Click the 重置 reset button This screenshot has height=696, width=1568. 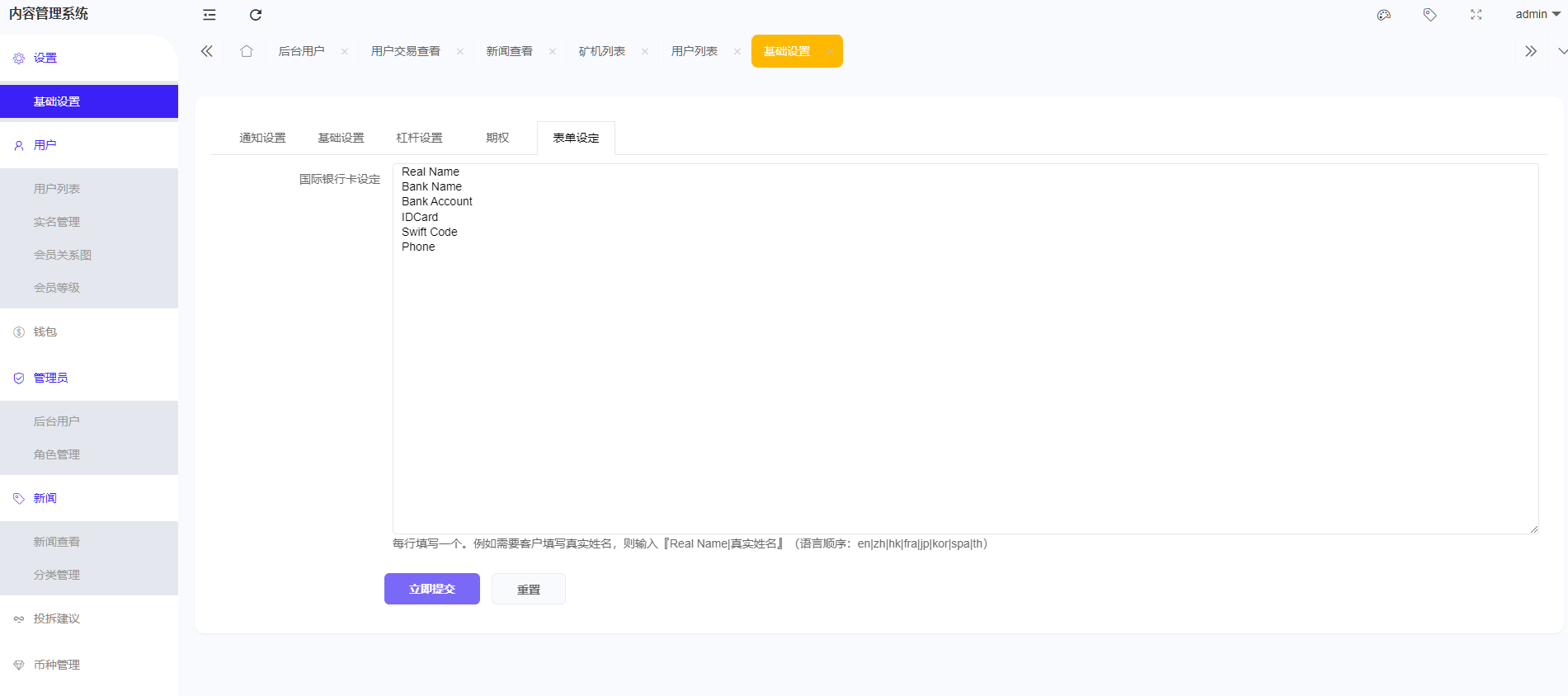(x=529, y=589)
